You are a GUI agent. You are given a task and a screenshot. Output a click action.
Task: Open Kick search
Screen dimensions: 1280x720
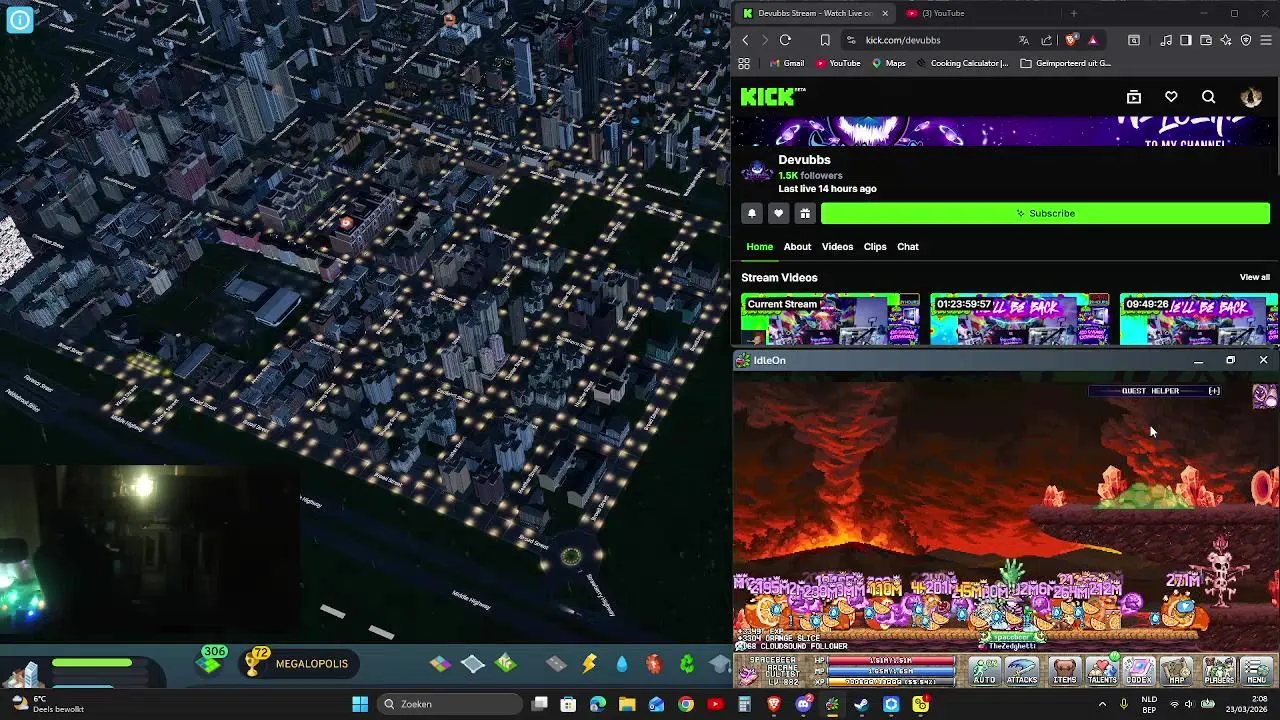point(1208,97)
